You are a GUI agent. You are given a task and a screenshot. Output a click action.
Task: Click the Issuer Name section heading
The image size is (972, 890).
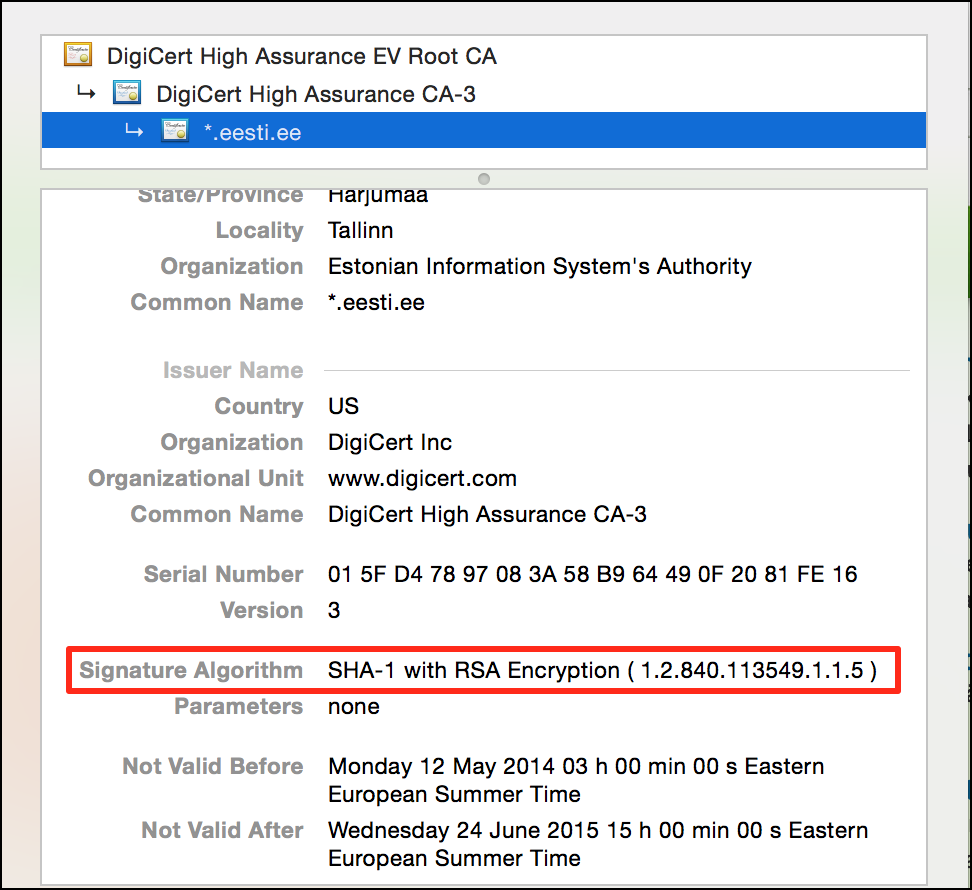233,370
